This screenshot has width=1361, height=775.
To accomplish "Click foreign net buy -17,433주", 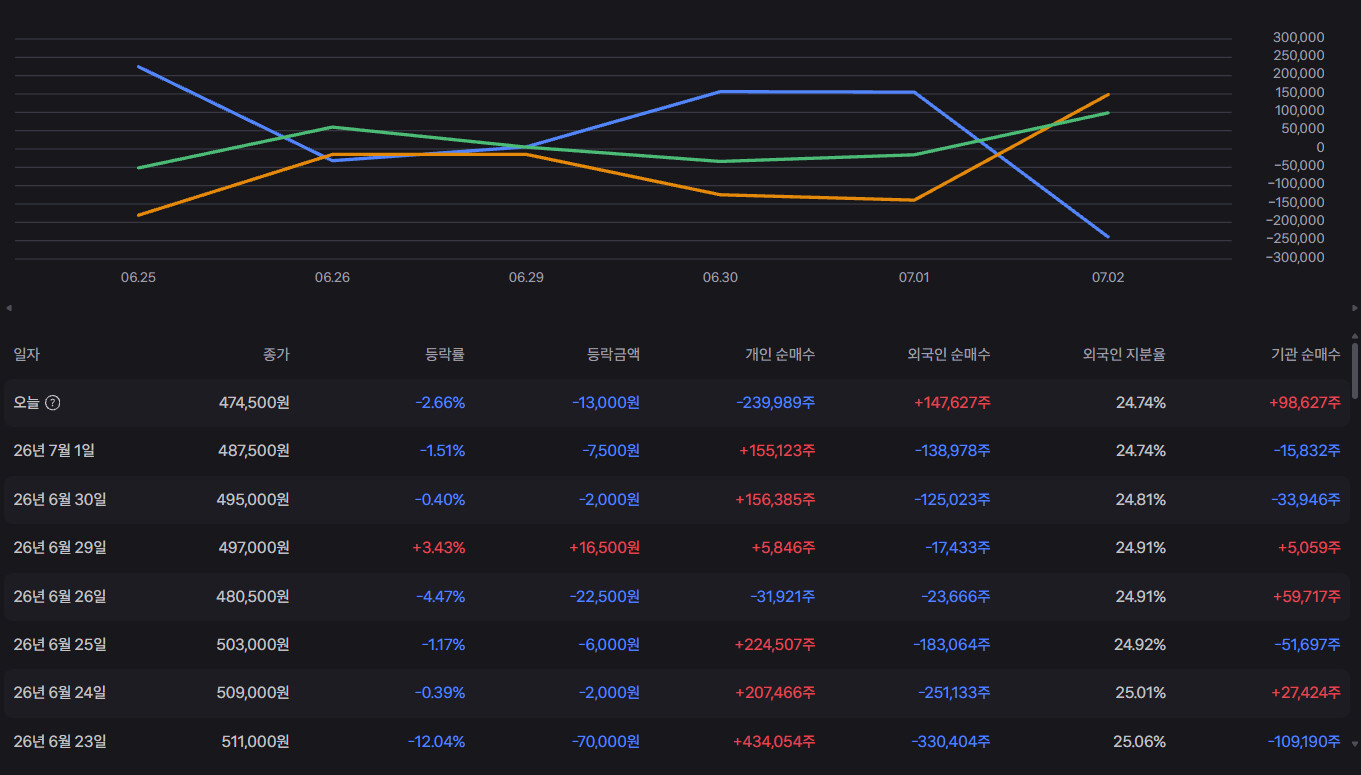I will tap(956, 548).
